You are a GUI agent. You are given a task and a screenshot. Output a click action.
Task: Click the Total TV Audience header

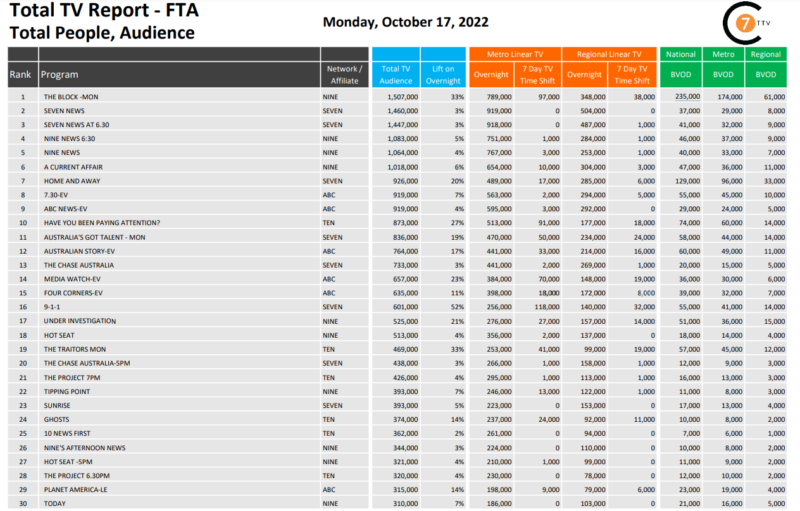tap(395, 74)
